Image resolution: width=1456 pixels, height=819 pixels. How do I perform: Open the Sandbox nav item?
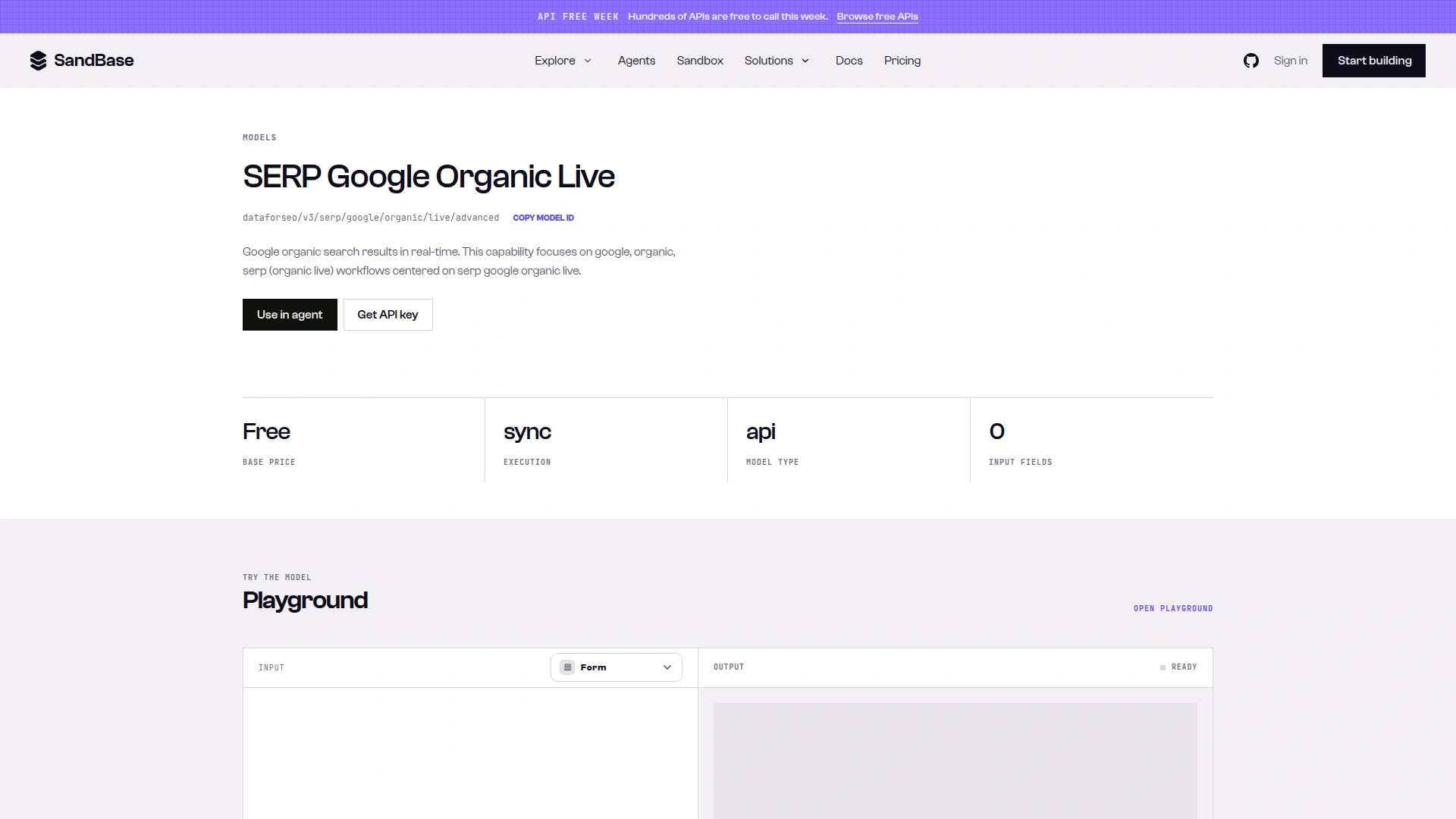(700, 61)
